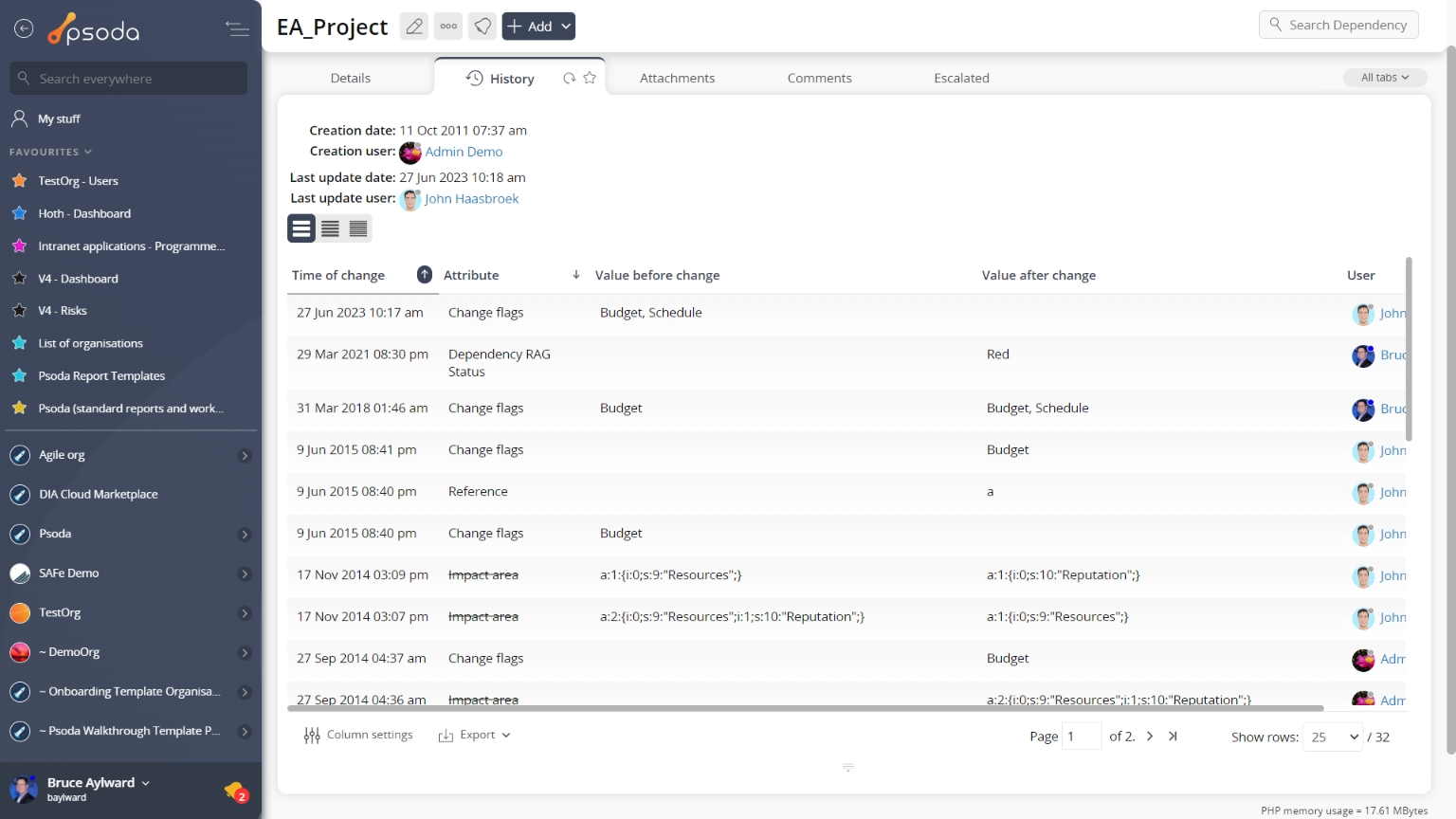
Task: Select the medium row density view
Action: point(330,228)
